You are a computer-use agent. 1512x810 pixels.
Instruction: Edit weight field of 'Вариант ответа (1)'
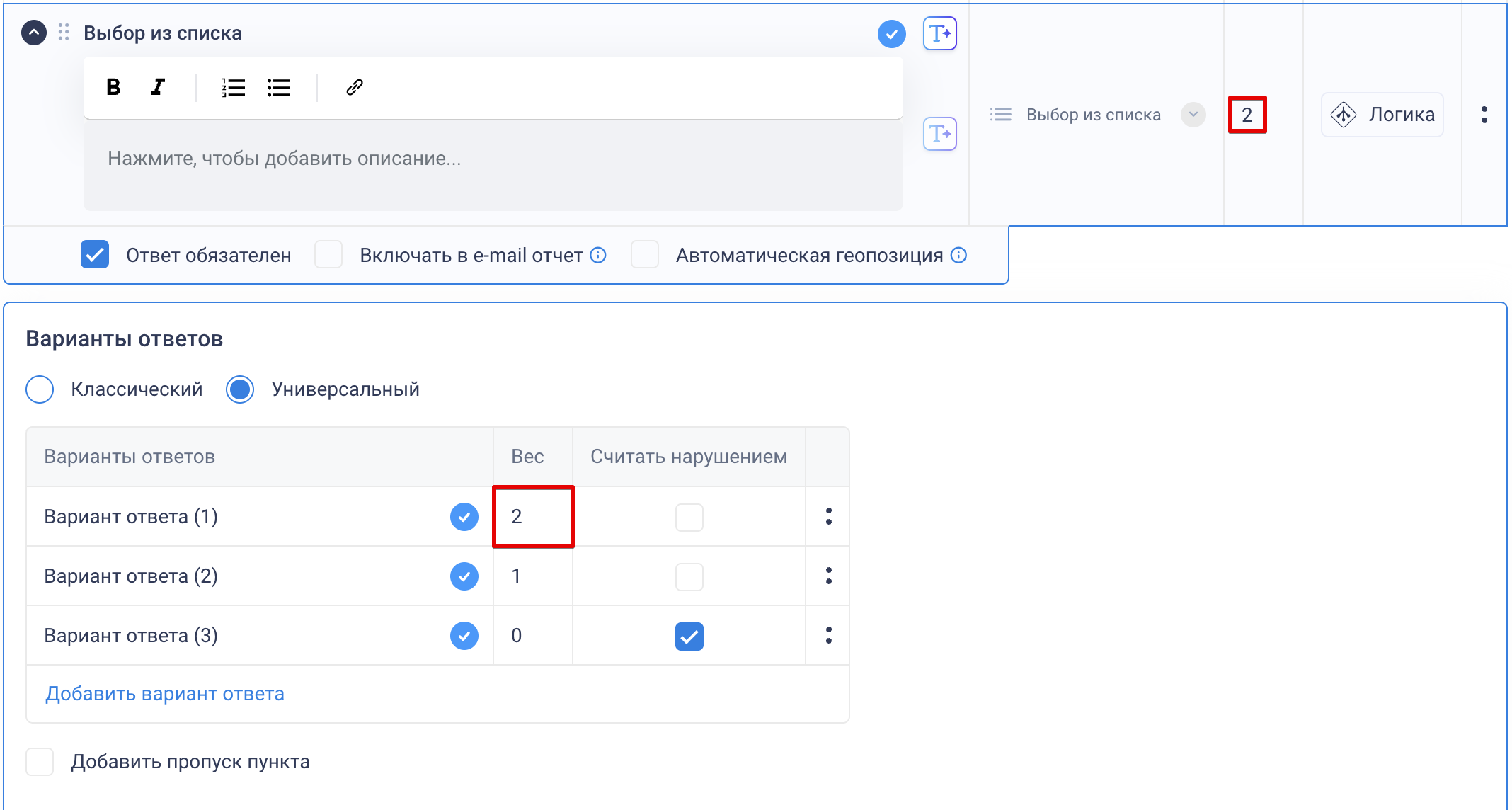point(532,517)
